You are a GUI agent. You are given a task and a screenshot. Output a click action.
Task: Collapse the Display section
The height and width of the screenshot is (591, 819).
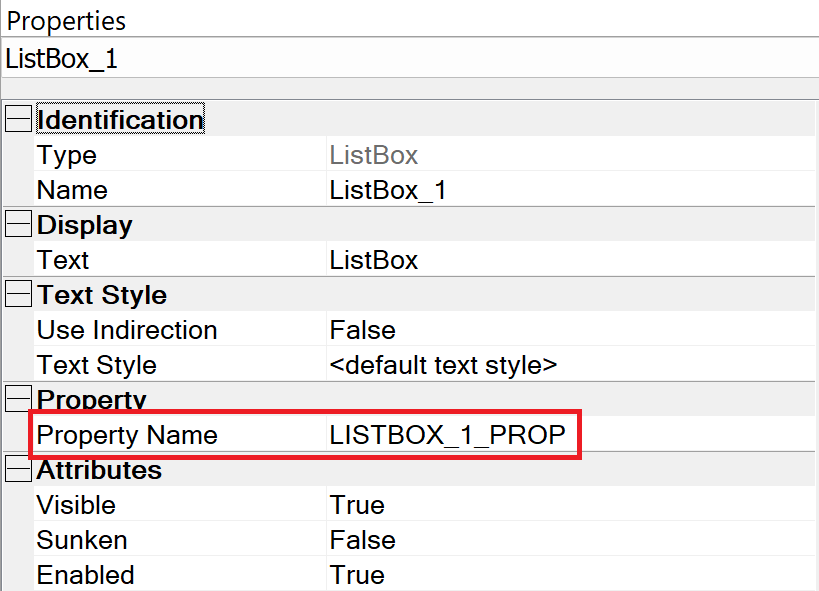tap(17, 224)
